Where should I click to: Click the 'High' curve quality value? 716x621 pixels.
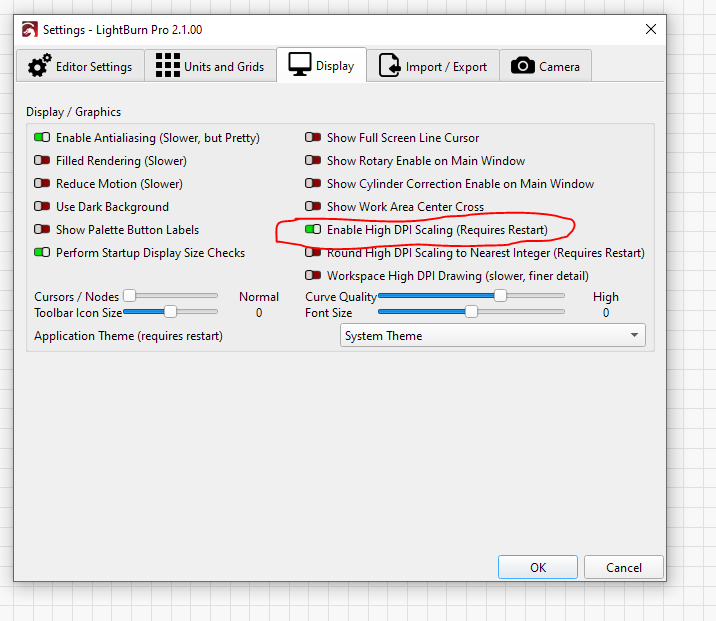(x=605, y=297)
